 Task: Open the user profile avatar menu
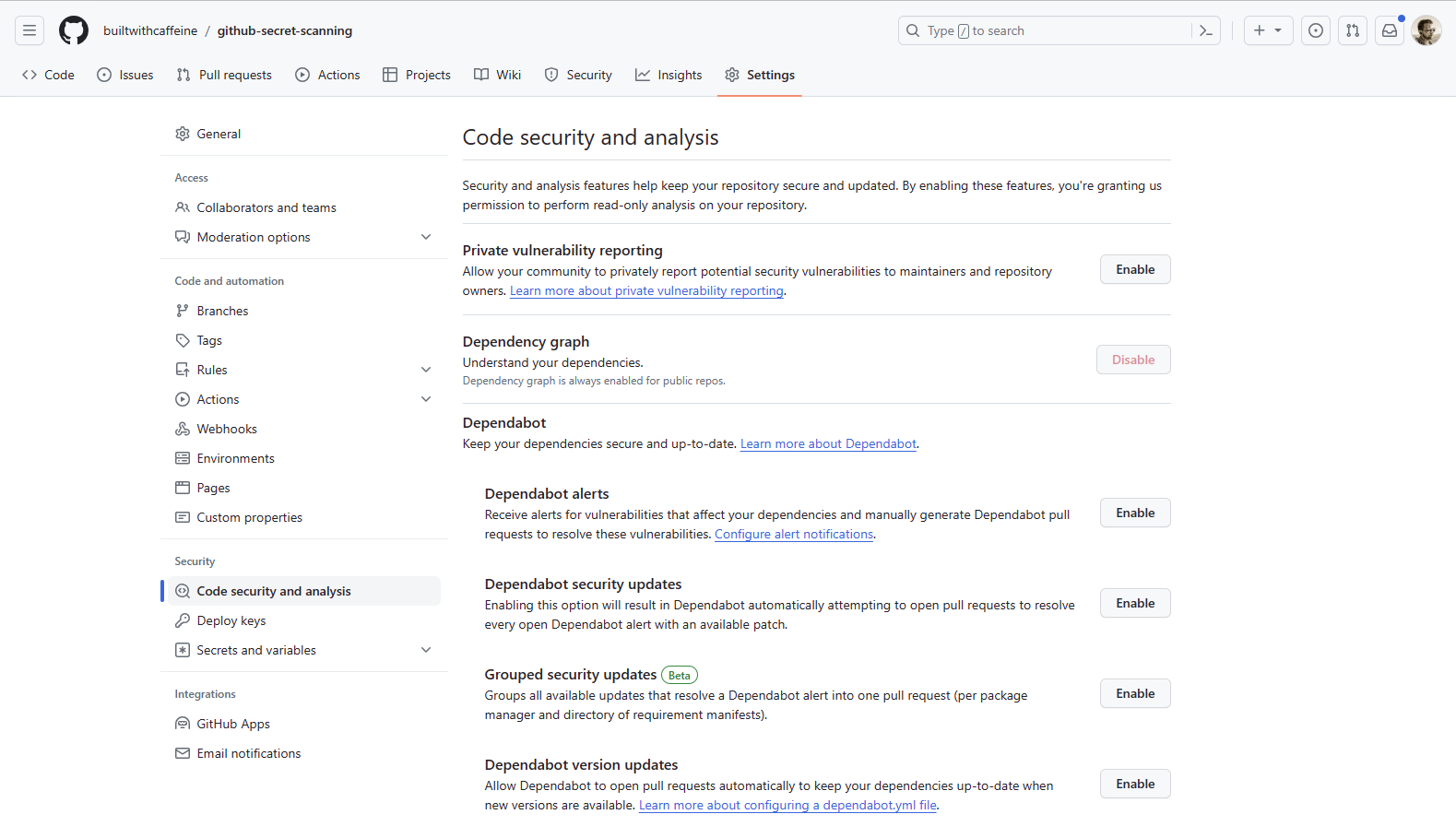click(1426, 30)
